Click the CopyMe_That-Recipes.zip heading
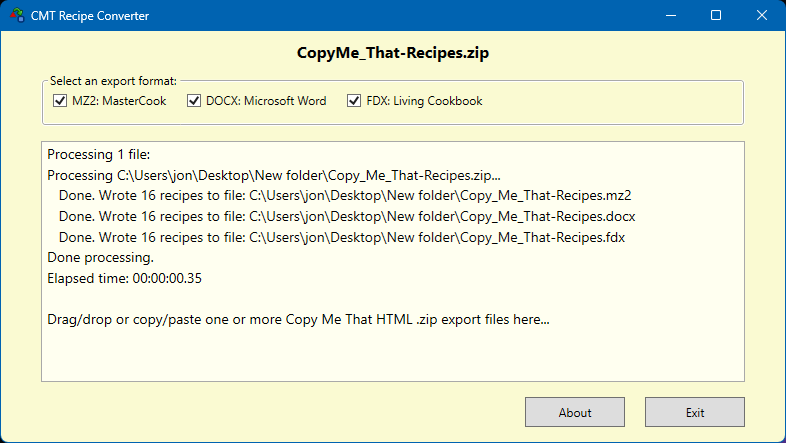Screen dimensions: 786x443 click(393, 53)
